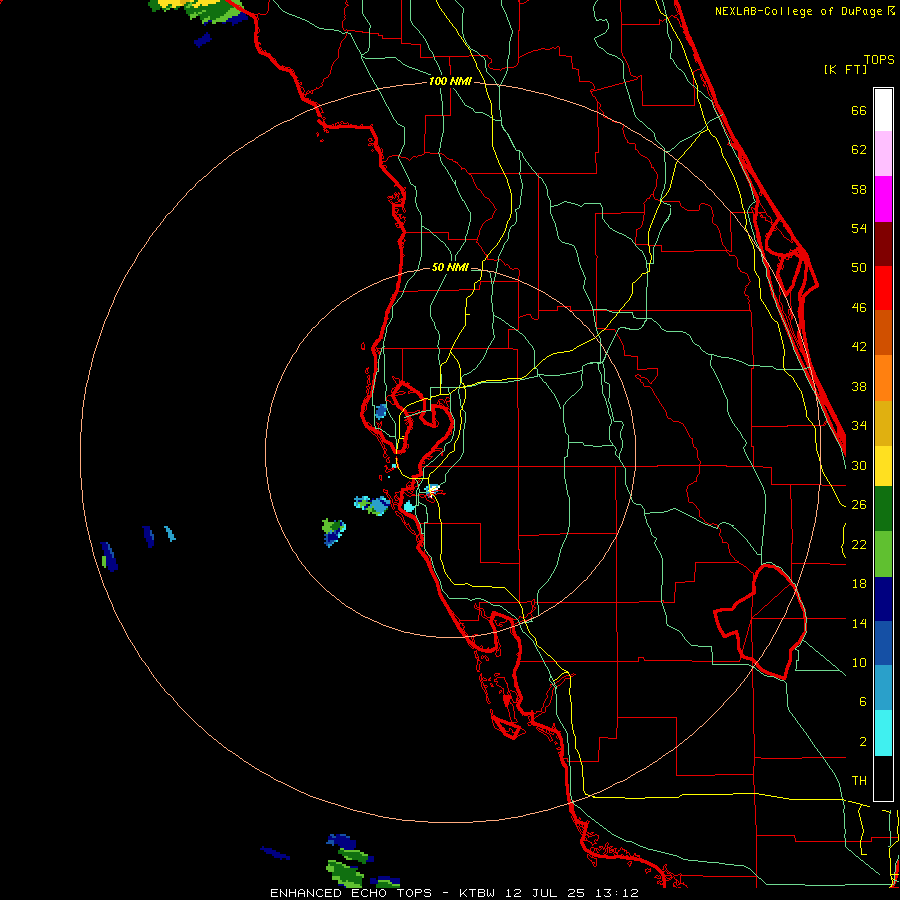Click the NEXLAB-College of DuPage credit text
This screenshot has height=900, width=900.
tap(804, 11)
